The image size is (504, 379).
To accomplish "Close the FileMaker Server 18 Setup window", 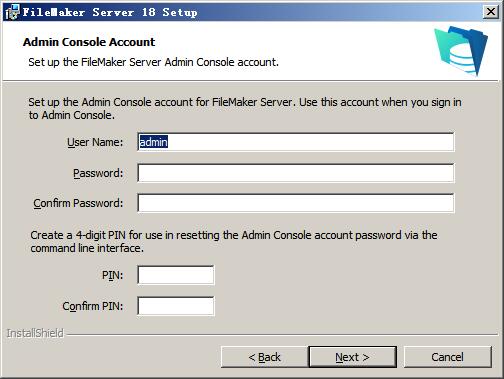I will point(490,12).
